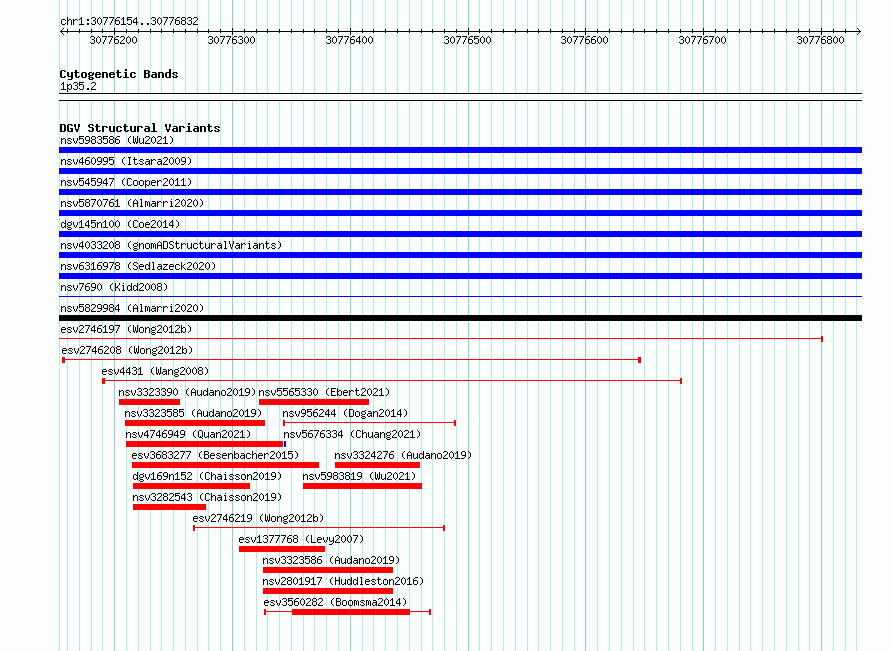Viewport: 890px width, 651px height.
Task: Select esv2746208 (Wong2012b) label
Action: pyautogui.click(x=127, y=350)
